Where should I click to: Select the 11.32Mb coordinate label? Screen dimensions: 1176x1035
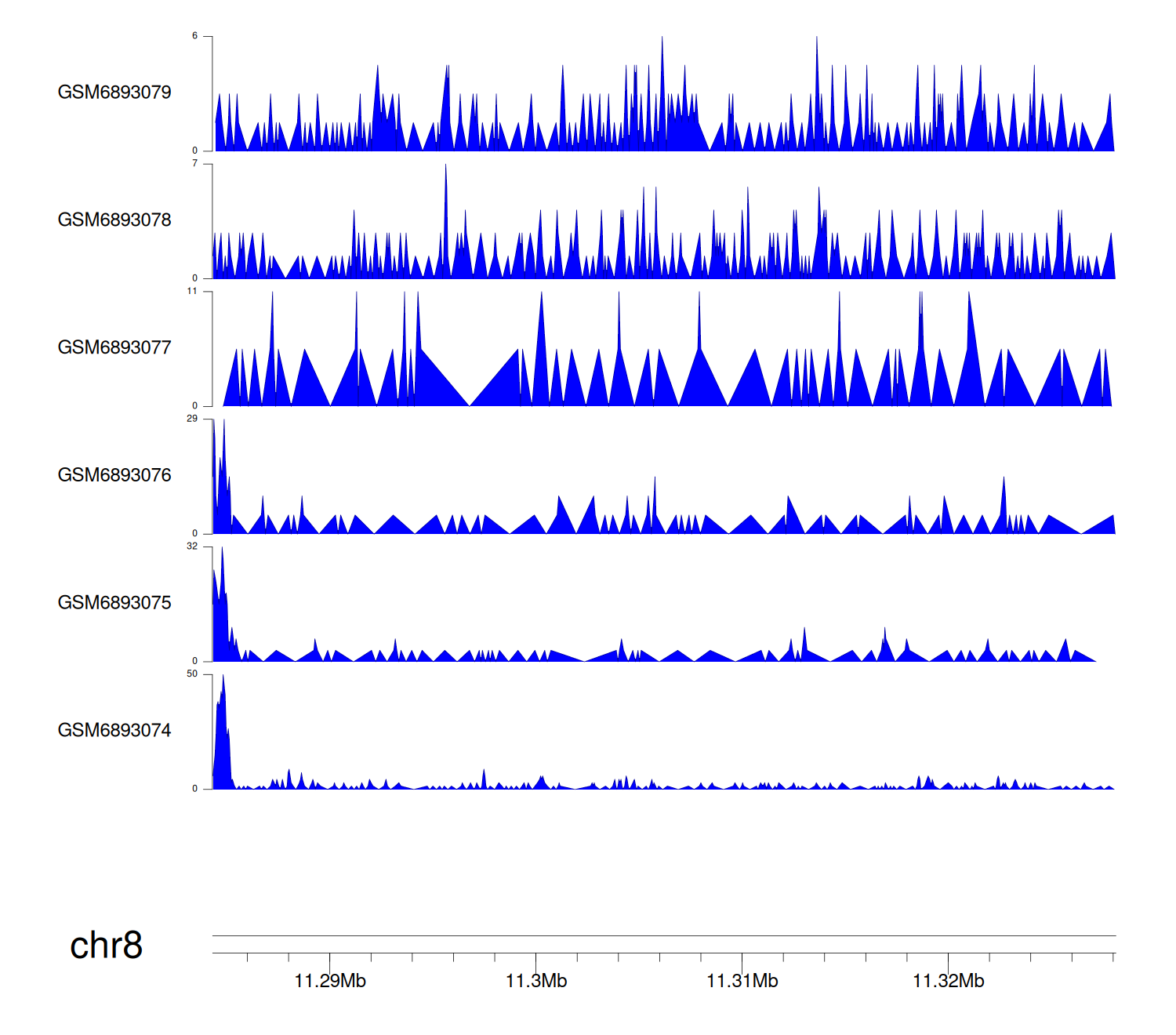[949, 981]
